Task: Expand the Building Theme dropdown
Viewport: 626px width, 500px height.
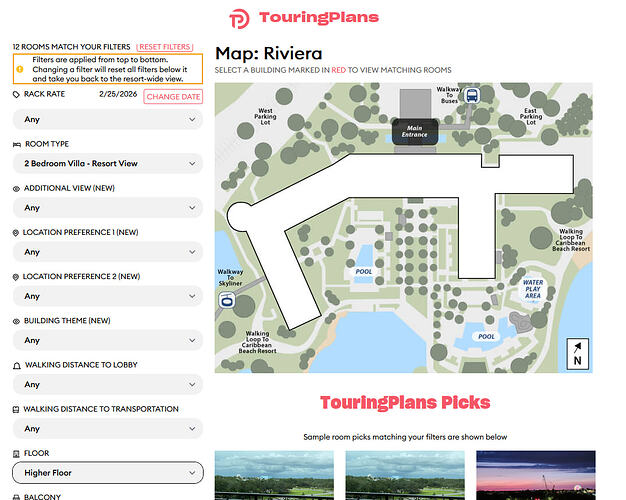Action: pos(107,340)
